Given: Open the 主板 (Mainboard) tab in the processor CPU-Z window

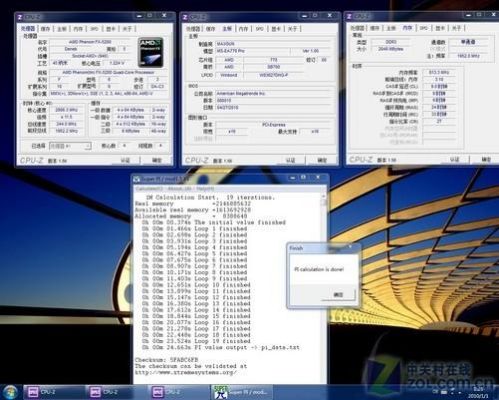Looking at the screenshot, I should tap(62, 29).
